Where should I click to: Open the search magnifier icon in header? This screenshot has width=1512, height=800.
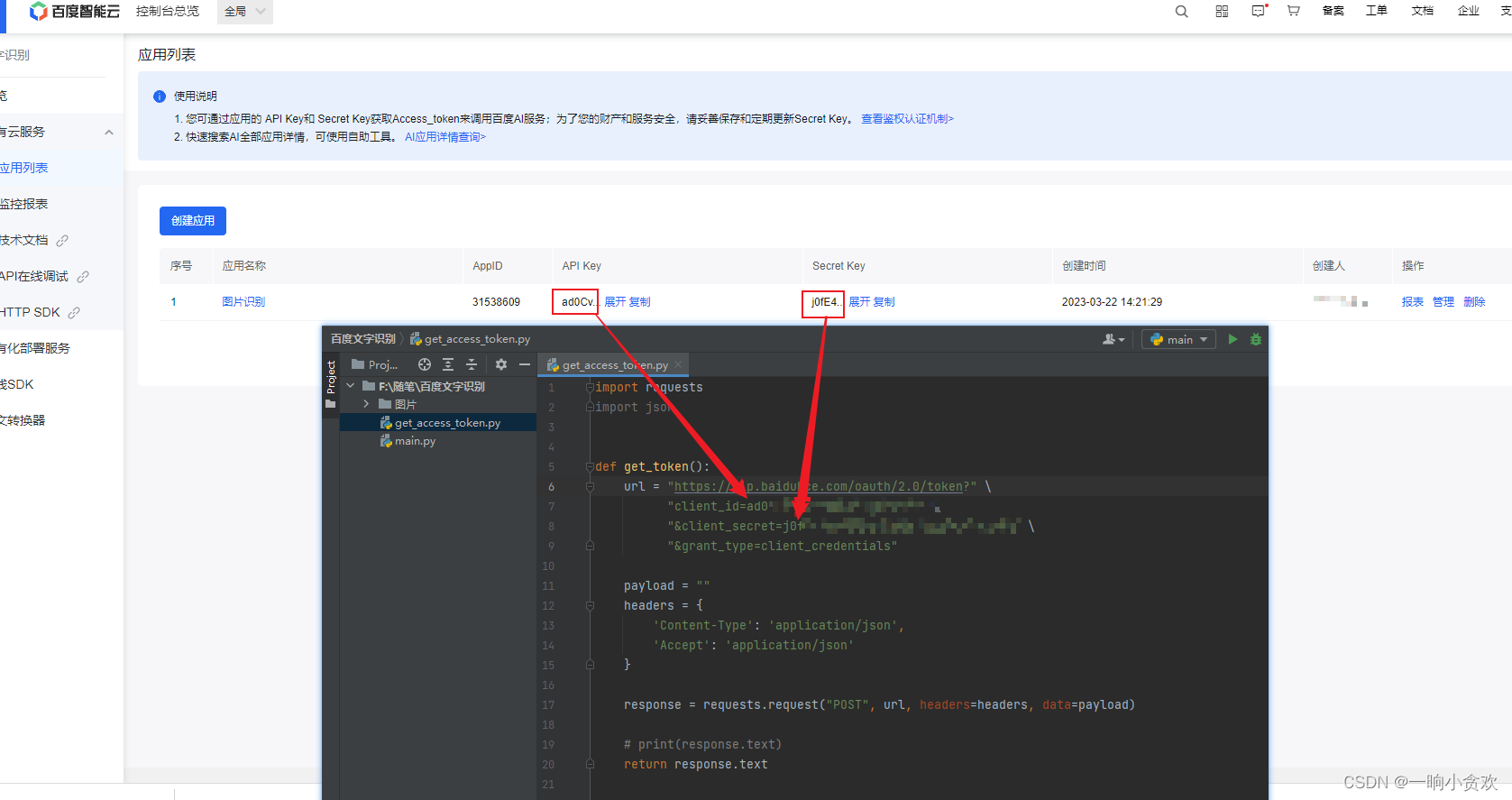pyautogui.click(x=1181, y=12)
